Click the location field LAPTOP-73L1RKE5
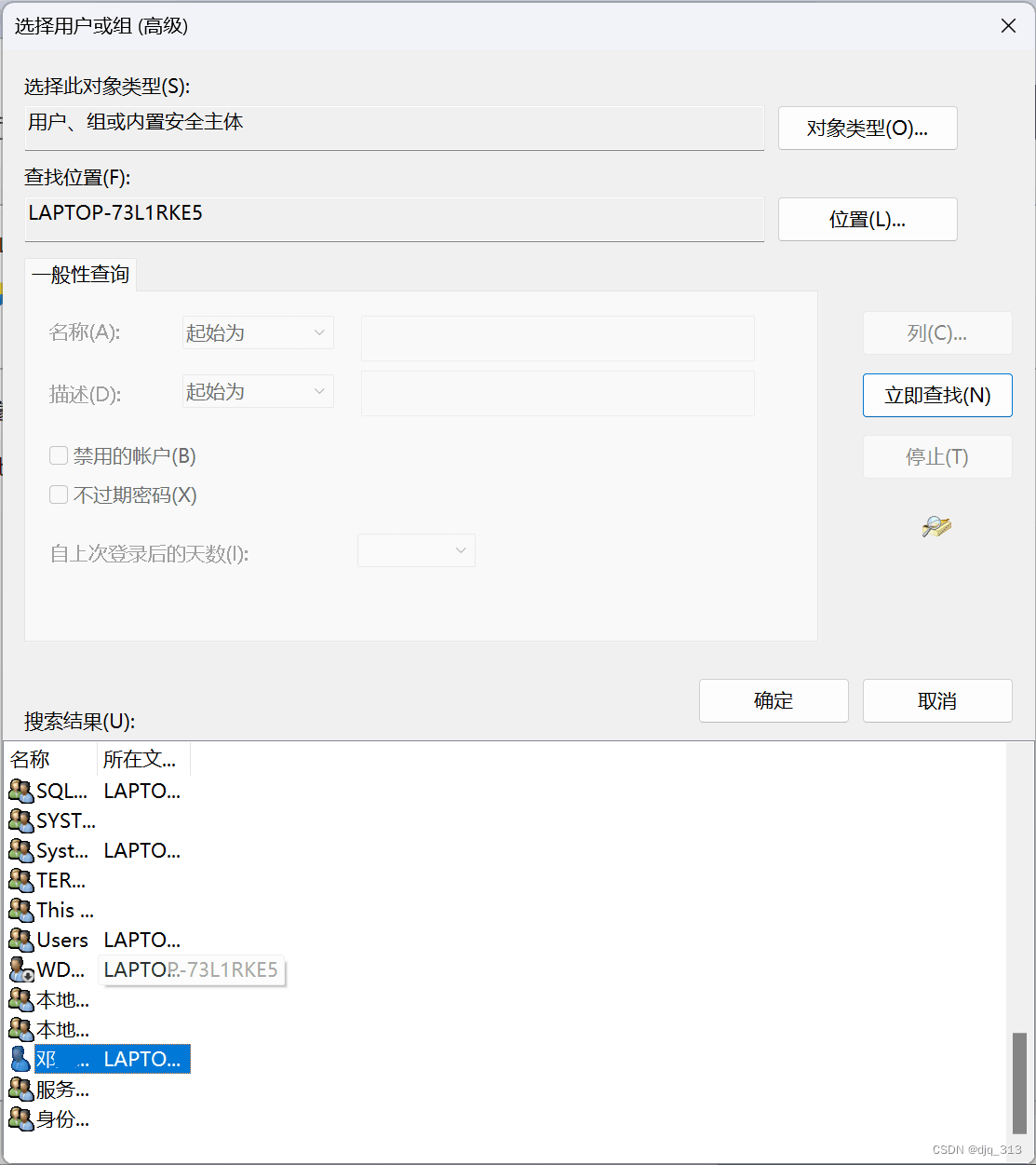 pyautogui.click(x=395, y=219)
